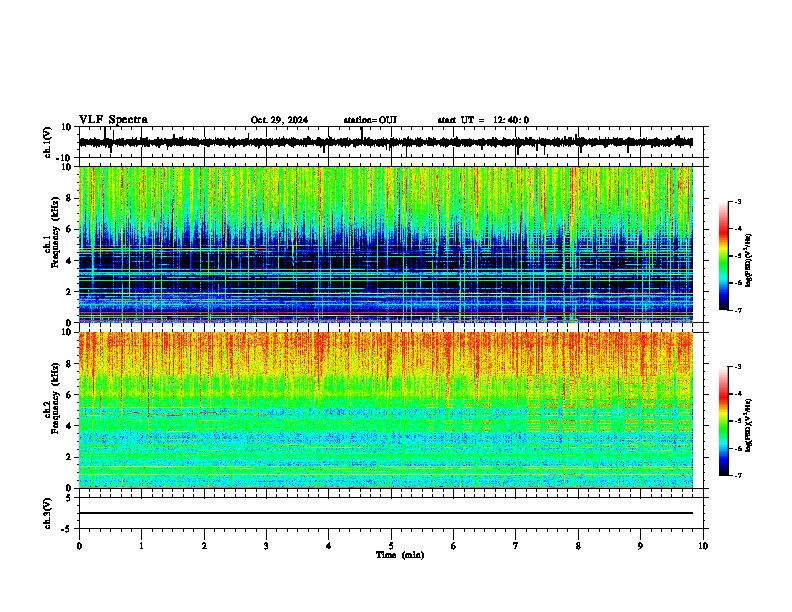Click the "8" tick on the time axis
The width and height of the screenshot is (792, 612).
tap(578, 546)
